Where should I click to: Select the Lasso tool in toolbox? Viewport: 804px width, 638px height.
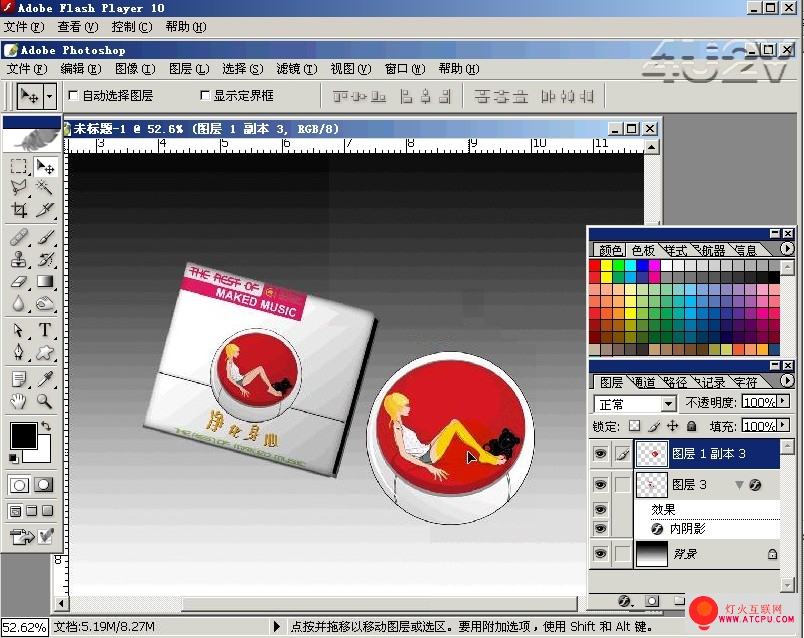coord(19,187)
